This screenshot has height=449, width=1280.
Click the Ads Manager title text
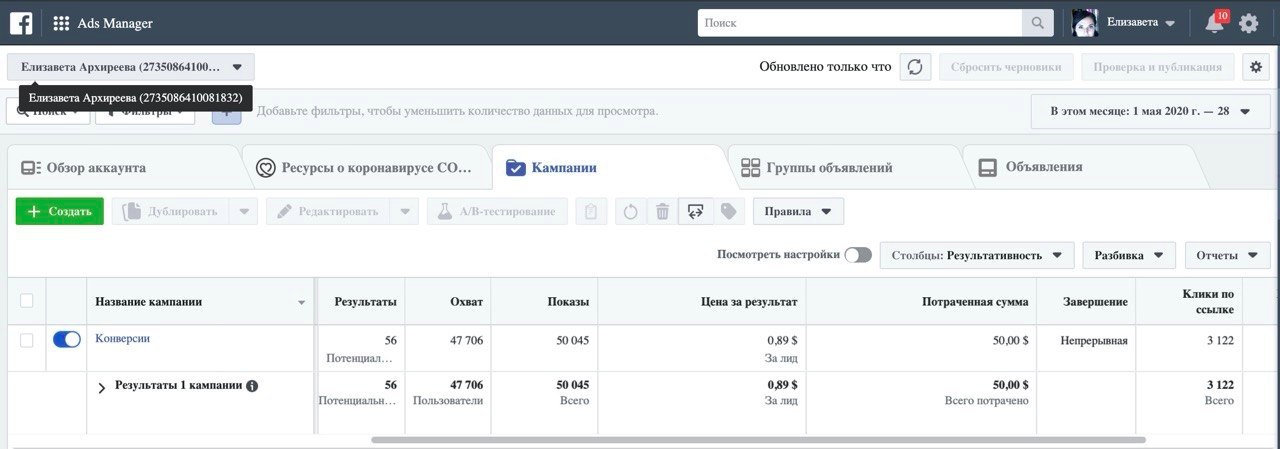115,23
